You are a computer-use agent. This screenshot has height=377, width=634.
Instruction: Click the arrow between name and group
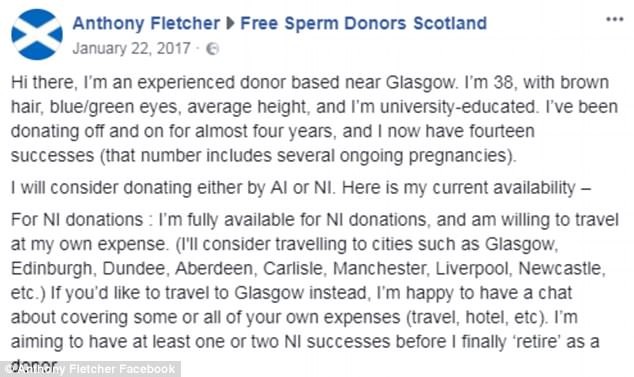(230, 23)
